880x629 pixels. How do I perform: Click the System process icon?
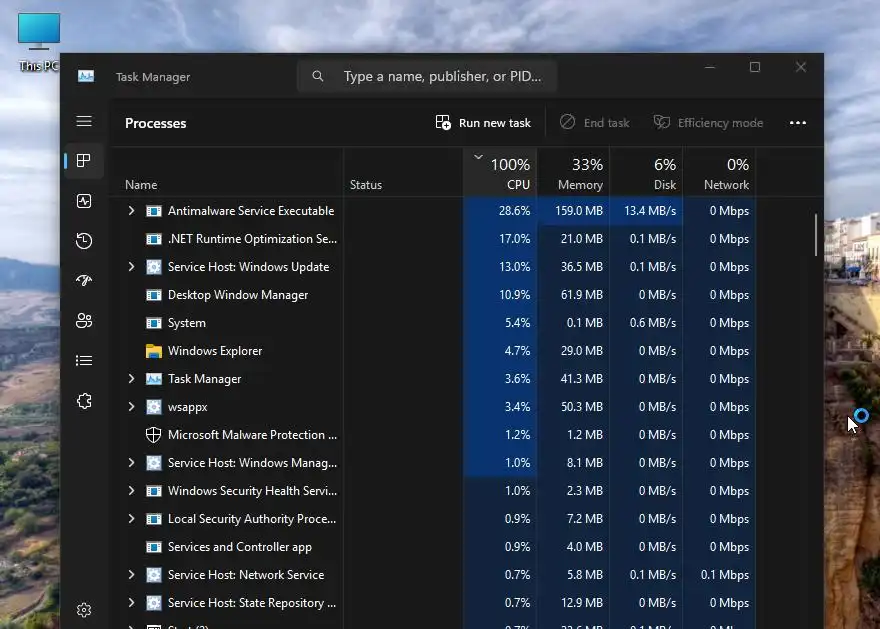click(154, 323)
